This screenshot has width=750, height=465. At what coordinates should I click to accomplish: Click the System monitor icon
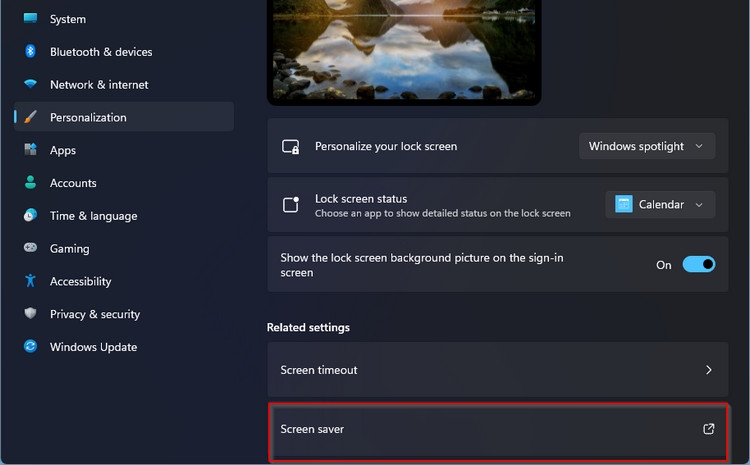tap(31, 18)
